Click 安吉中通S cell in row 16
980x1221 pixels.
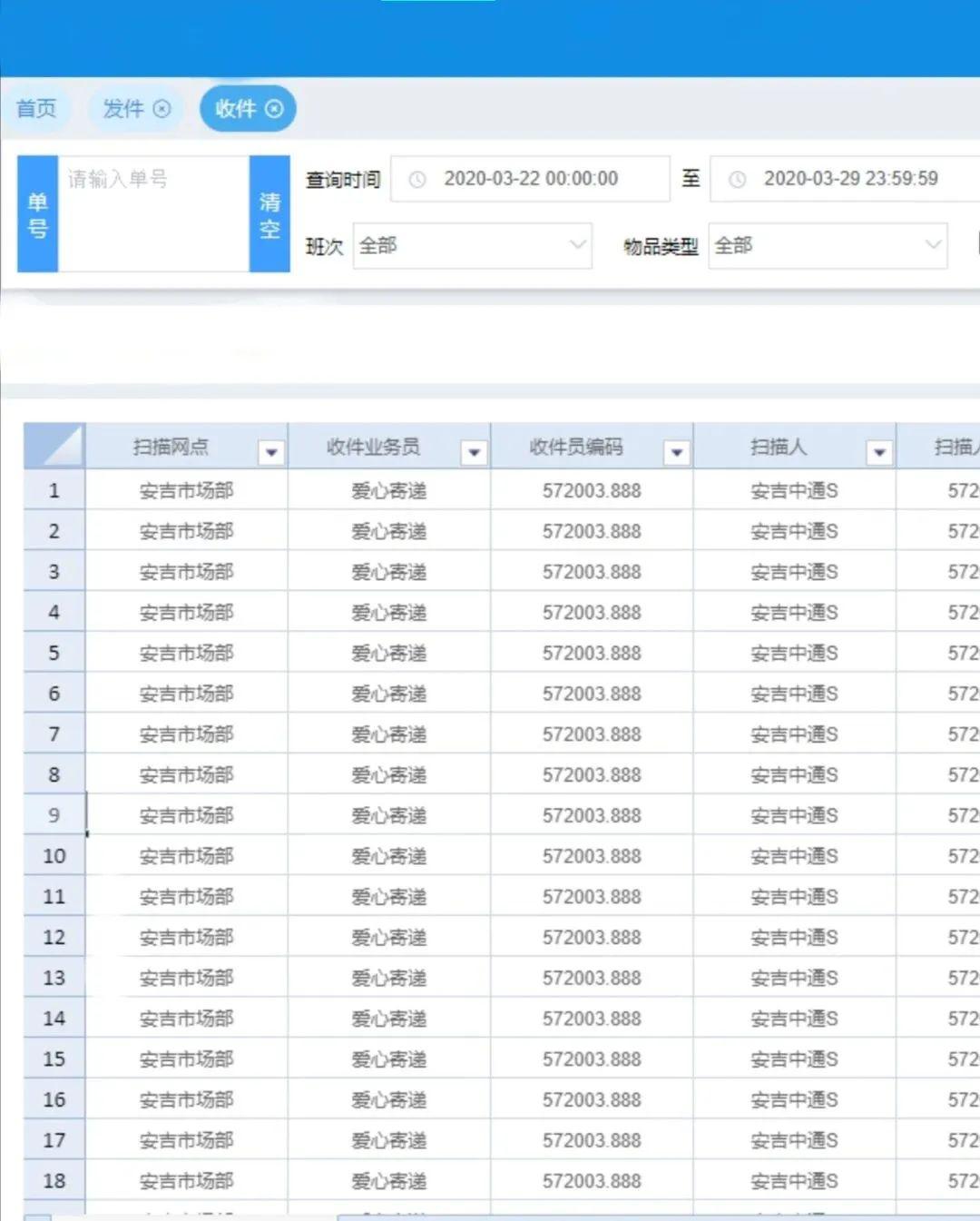[x=795, y=1099]
